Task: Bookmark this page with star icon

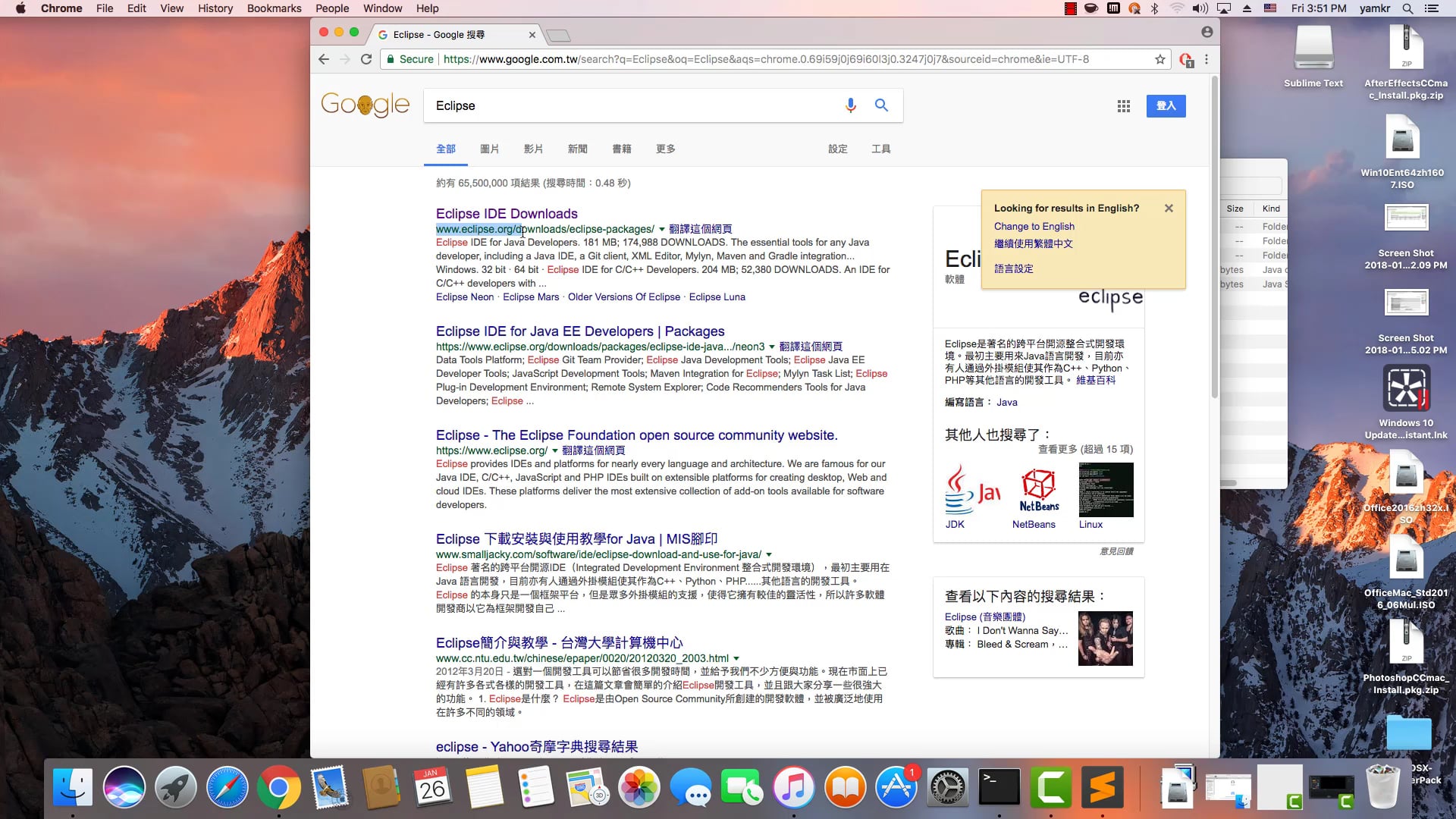Action: tap(1159, 59)
